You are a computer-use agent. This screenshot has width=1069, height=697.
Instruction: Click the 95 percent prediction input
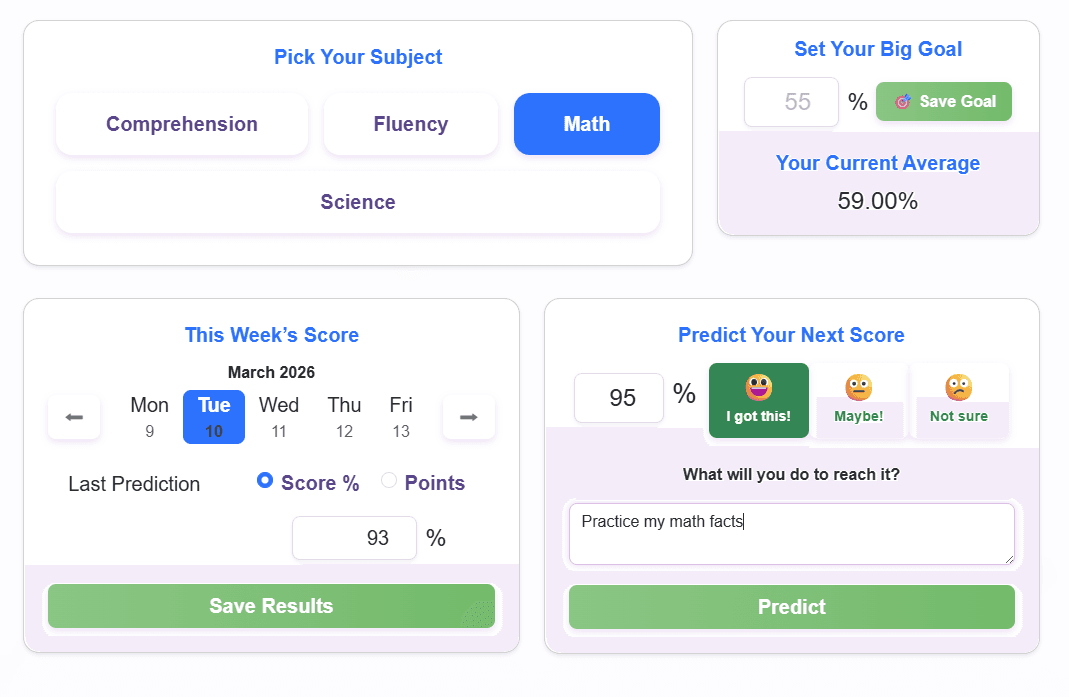point(618,397)
